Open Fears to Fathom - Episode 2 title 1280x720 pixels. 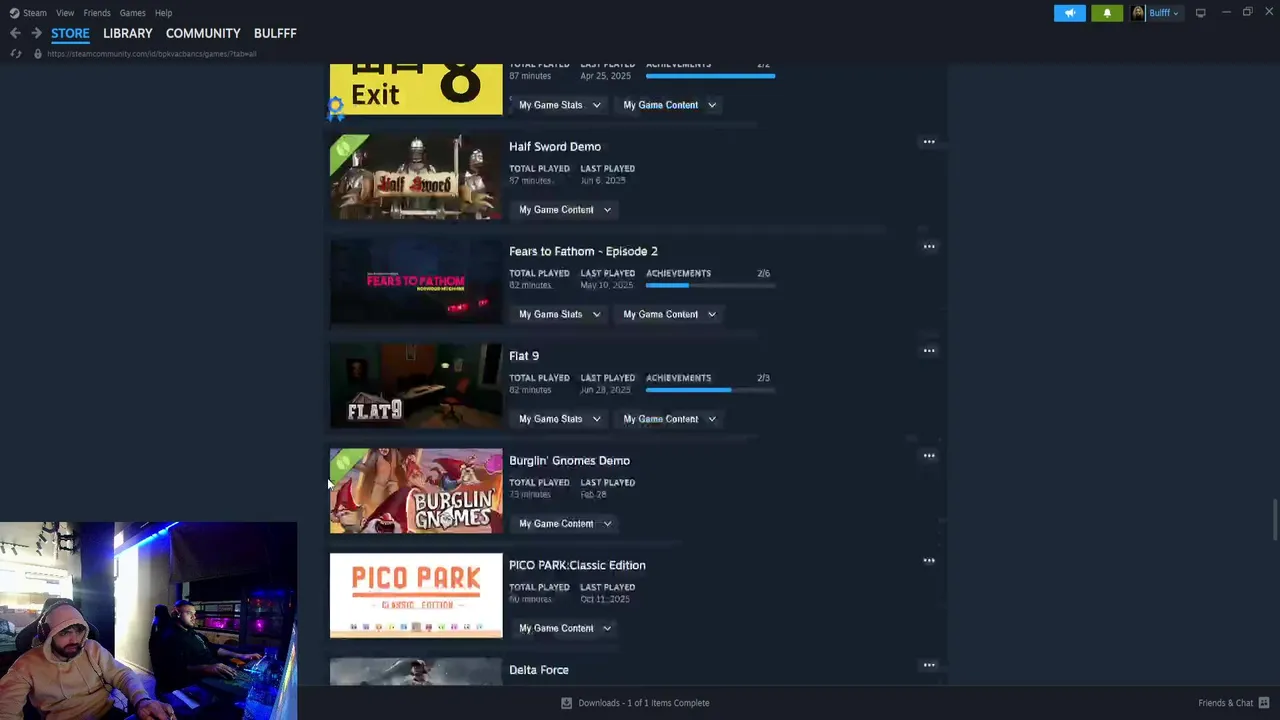[x=583, y=251]
